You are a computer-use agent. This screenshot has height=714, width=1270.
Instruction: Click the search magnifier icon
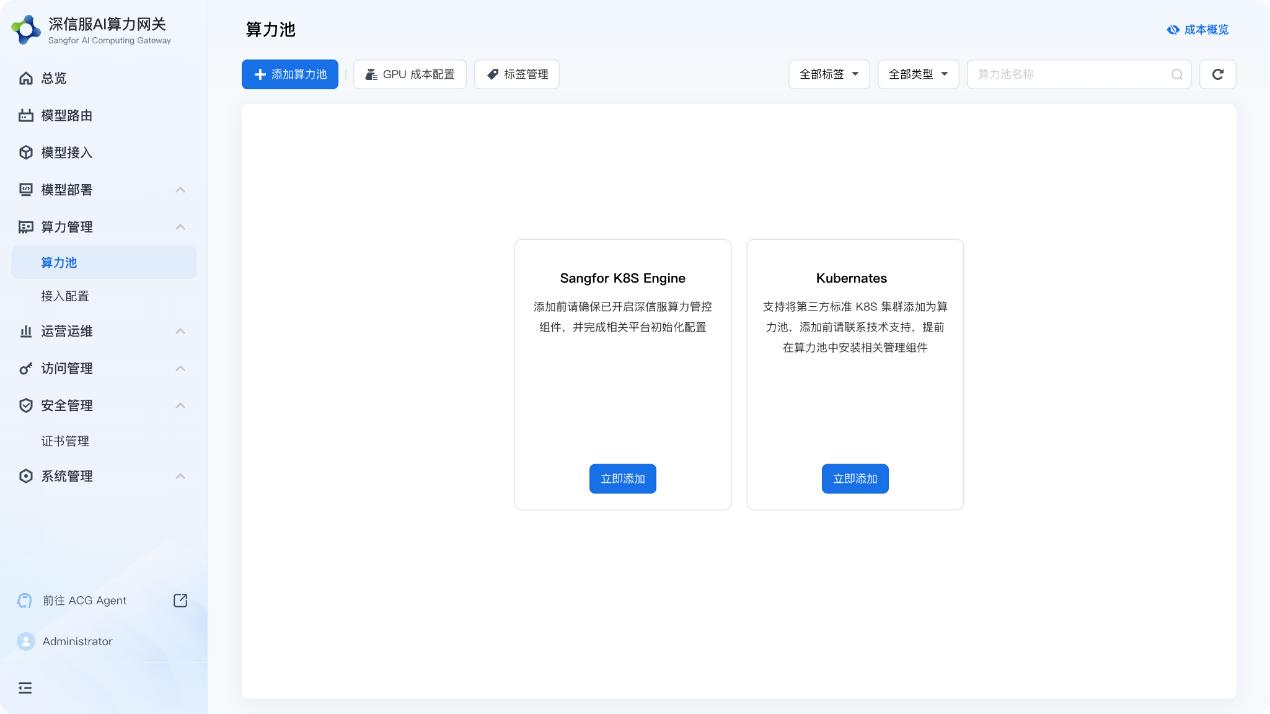coord(1177,74)
